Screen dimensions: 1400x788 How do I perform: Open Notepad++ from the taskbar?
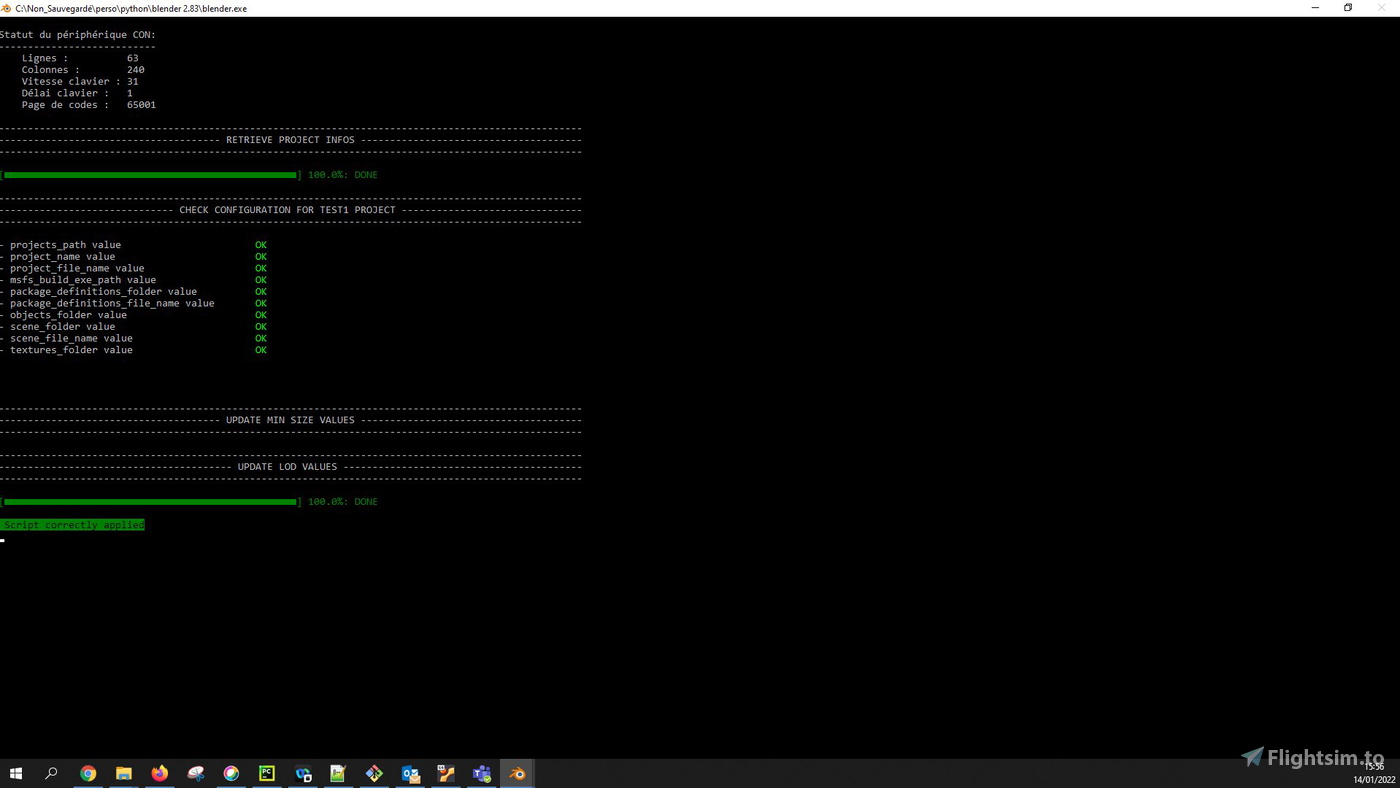click(x=338, y=773)
